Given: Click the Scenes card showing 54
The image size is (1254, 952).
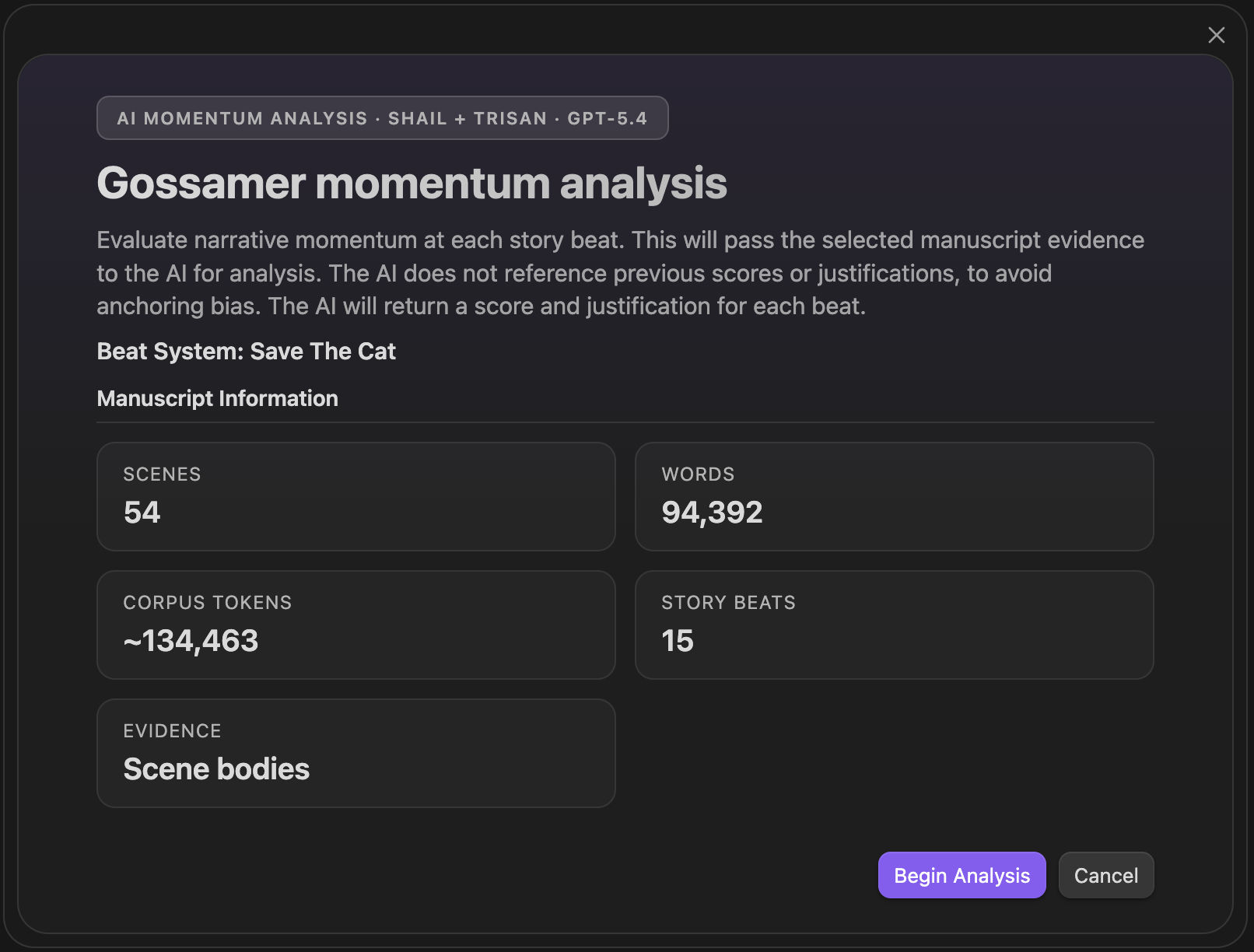Looking at the screenshot, I should 356,496.
